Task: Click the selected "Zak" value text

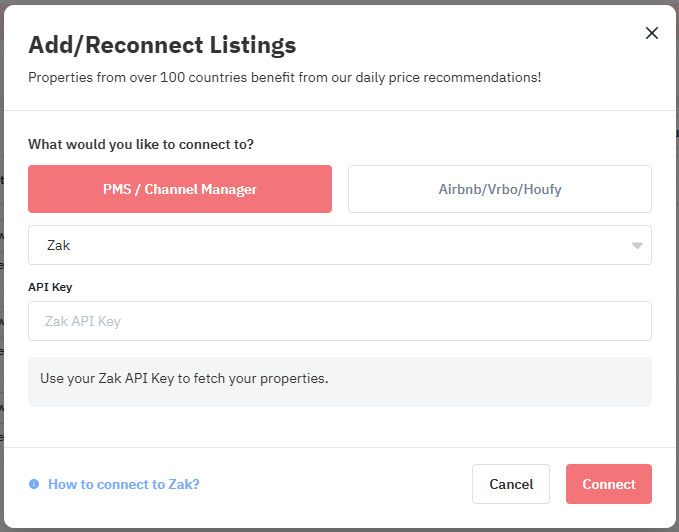Action: pos(58,245)
